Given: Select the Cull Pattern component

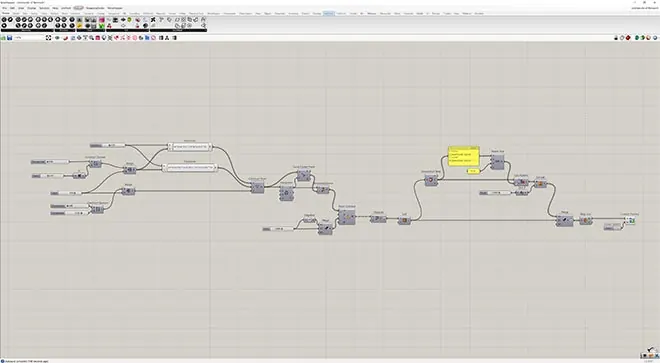Looking at the screenshot, I should 521,182.
